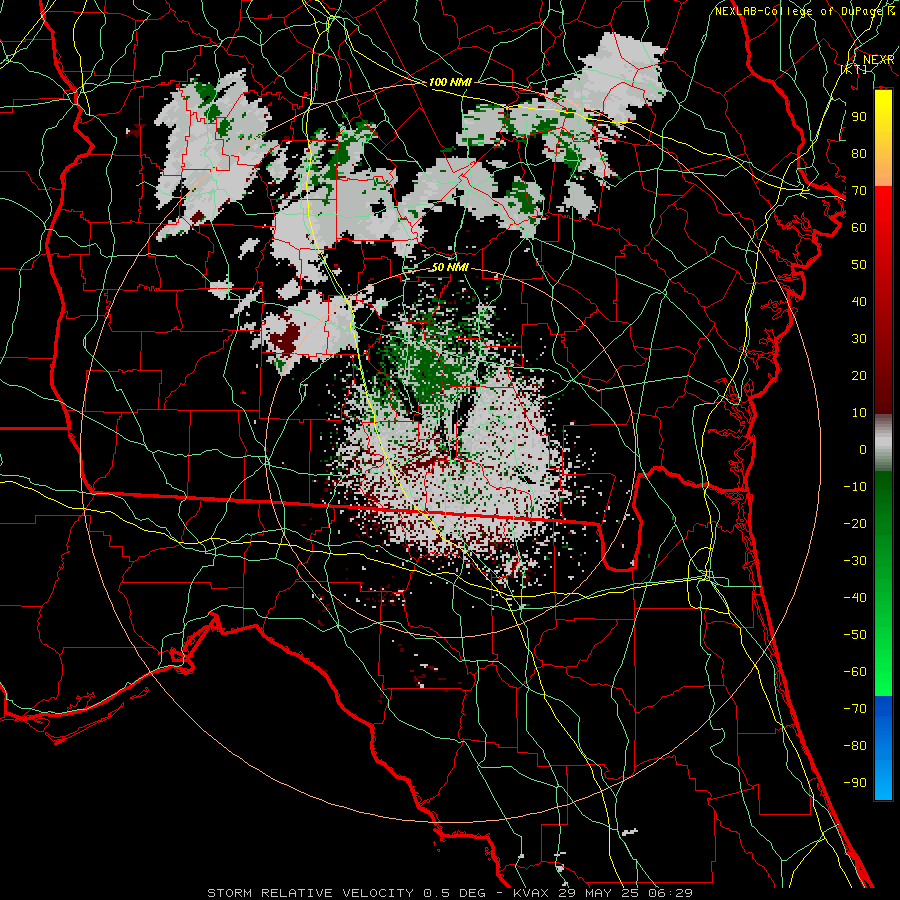Click the 10 value on velocity scale

pos(859,413)
